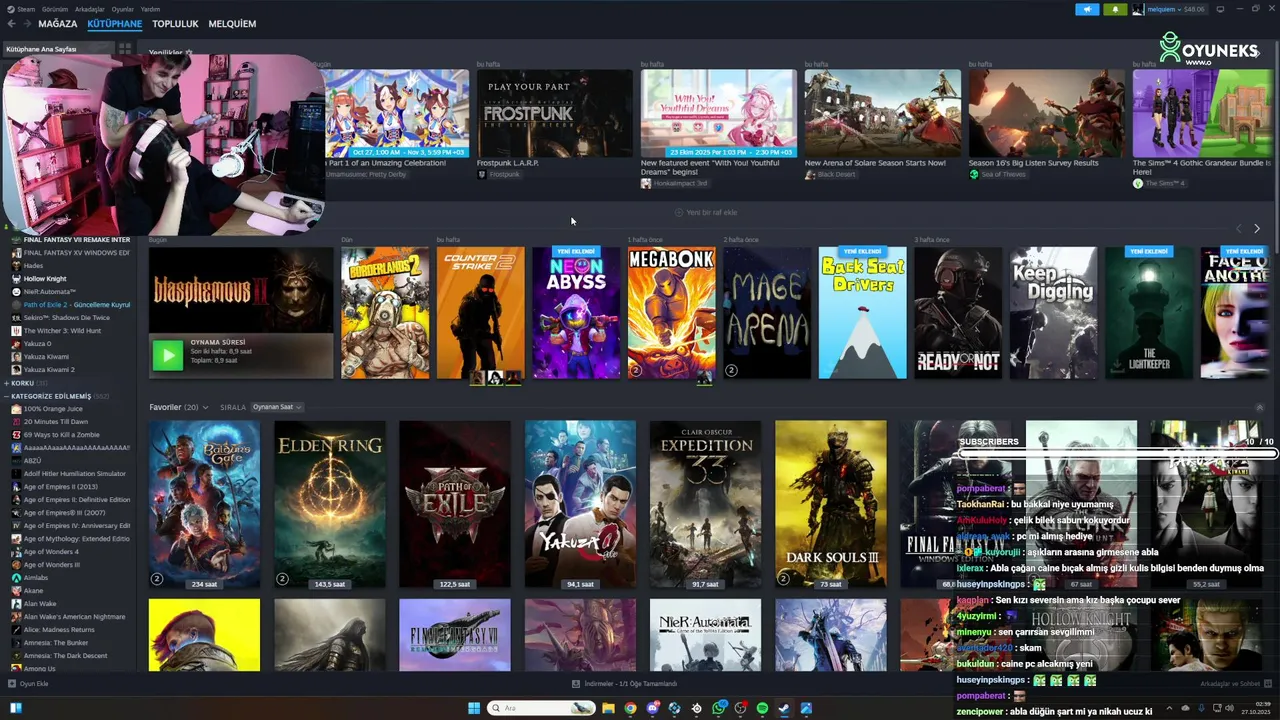Go back with the navigation arrow
1280x720 pixels.
tap(11, 24)
